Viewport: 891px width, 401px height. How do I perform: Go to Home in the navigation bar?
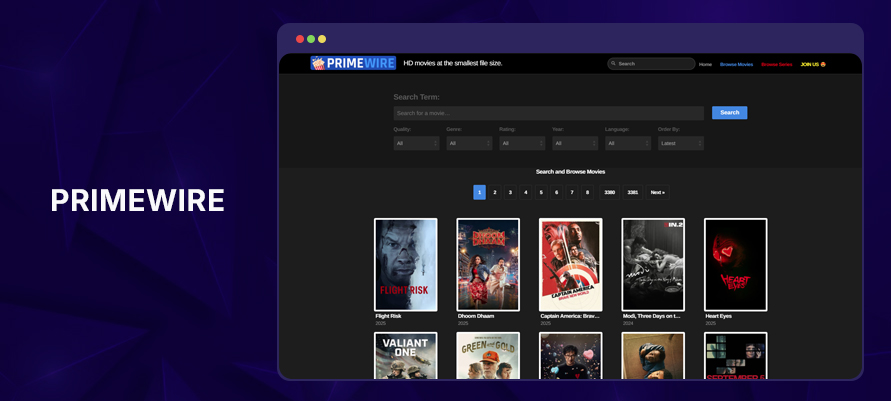pyautogui.click(x=705, y=64)
